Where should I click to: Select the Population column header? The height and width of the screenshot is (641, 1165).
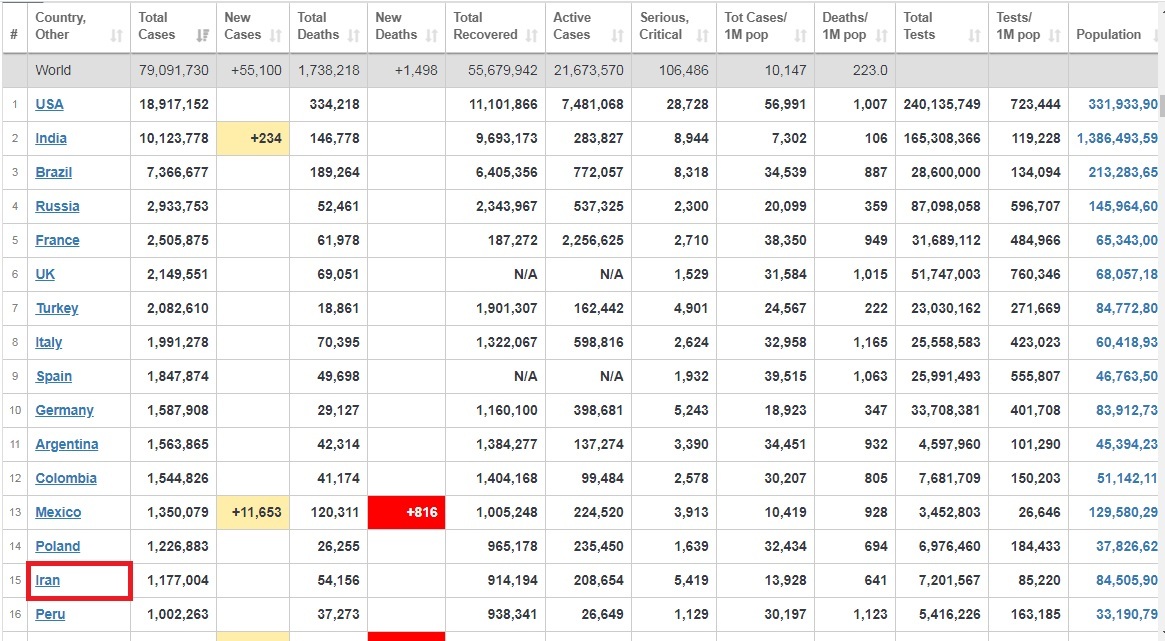click(1108, 34)
